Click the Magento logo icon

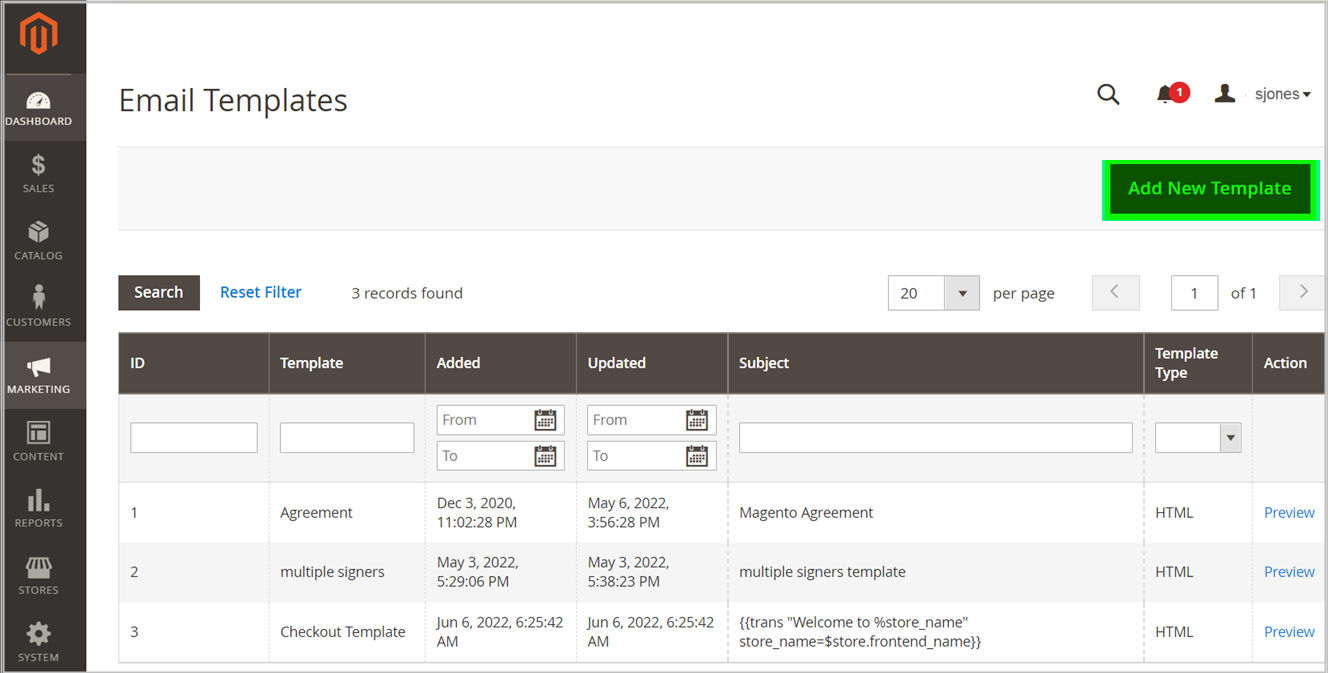point(39,36)
